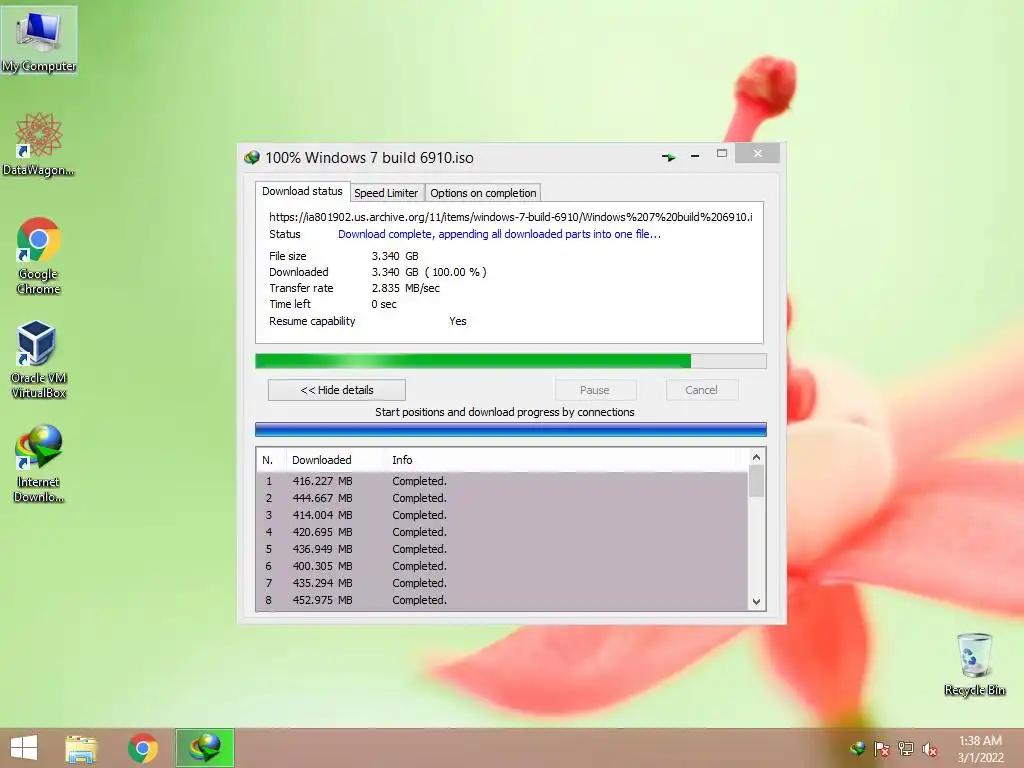Click the connections list scroll up arrow
Viewport: 1024px width, 768px height.
(756, 457)
